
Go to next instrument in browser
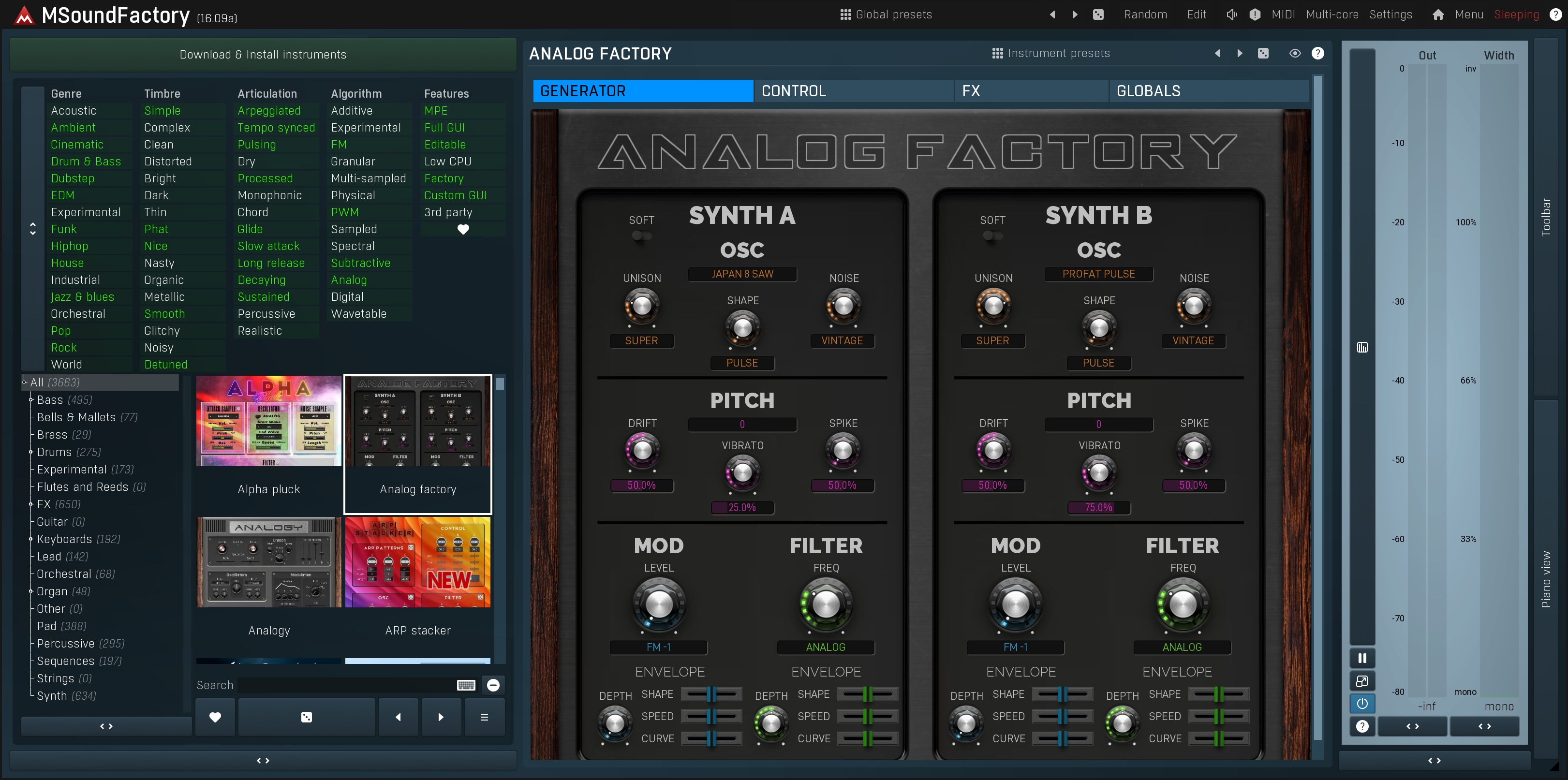click(441, 717)
